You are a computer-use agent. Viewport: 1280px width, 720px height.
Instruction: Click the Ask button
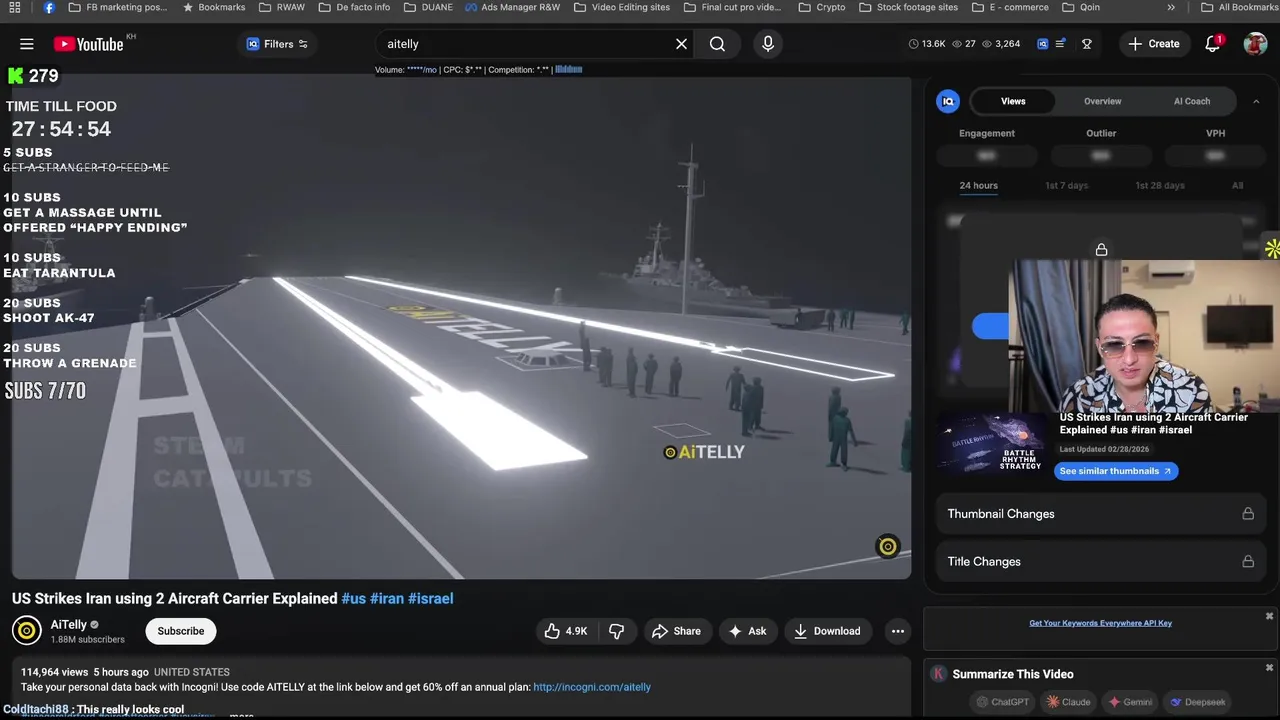click(x=747, y=631)
